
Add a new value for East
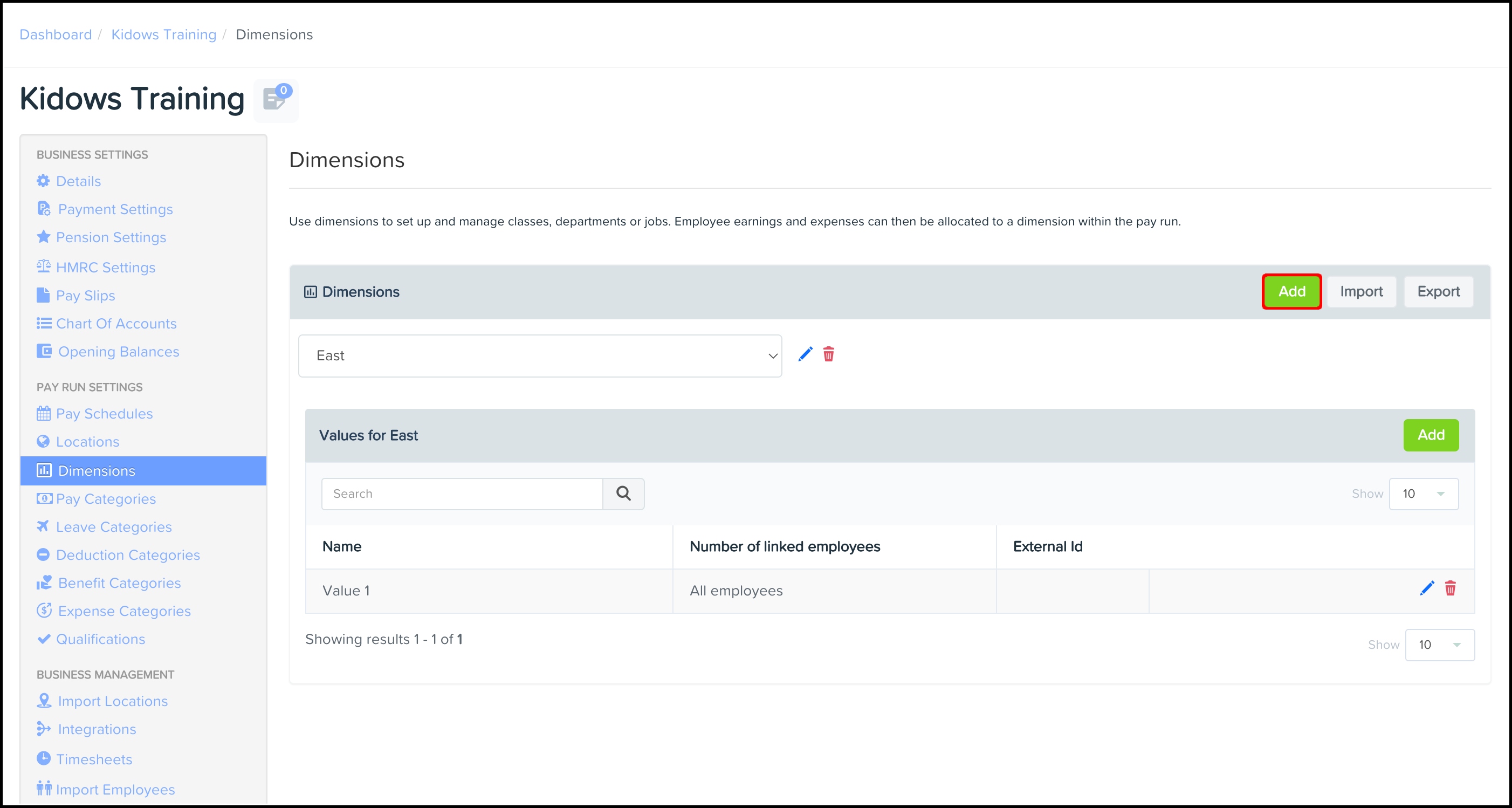pyautogui.click(x=1431, y=435)
